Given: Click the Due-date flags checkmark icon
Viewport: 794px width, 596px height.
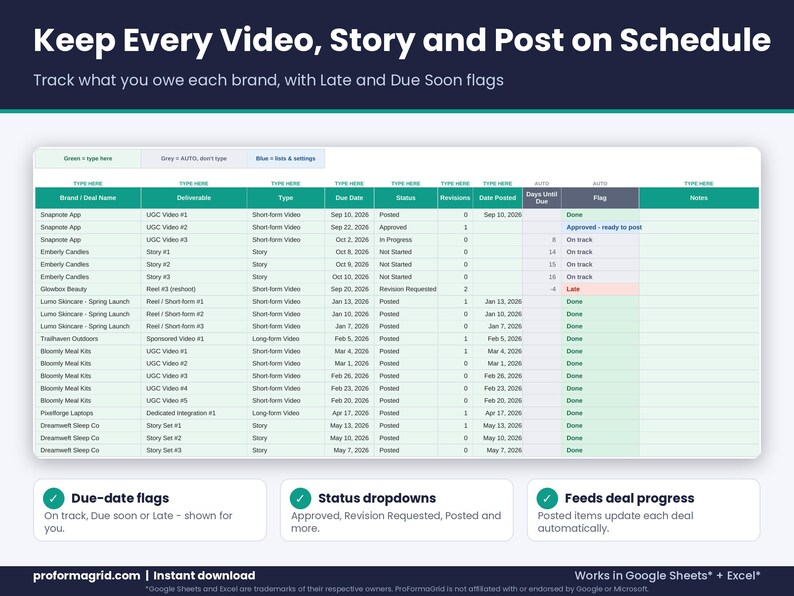Looking at the screenshot, I should [54, 498].
